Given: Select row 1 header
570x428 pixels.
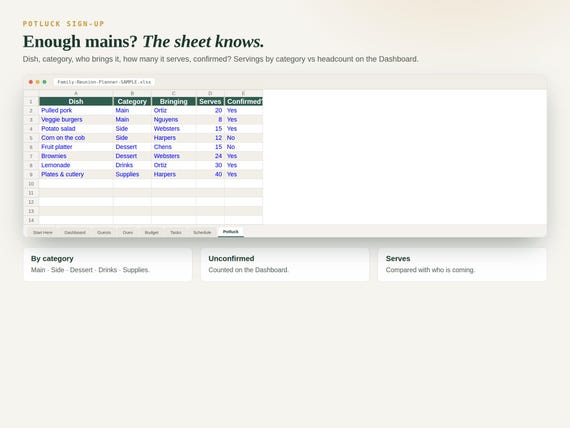Looking at the screenshot, I should [x=31, y=101].
